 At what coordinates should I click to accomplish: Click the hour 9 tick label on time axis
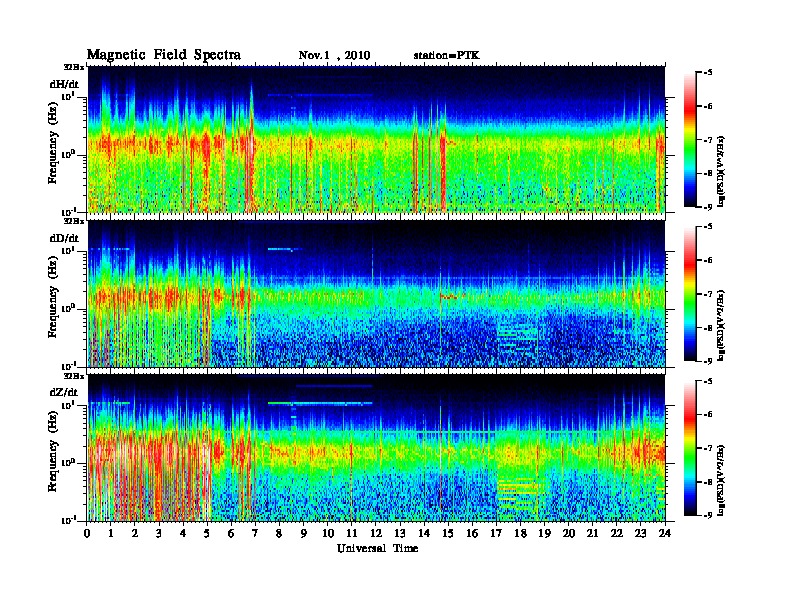pyautogui.click(x=304, y=534)
